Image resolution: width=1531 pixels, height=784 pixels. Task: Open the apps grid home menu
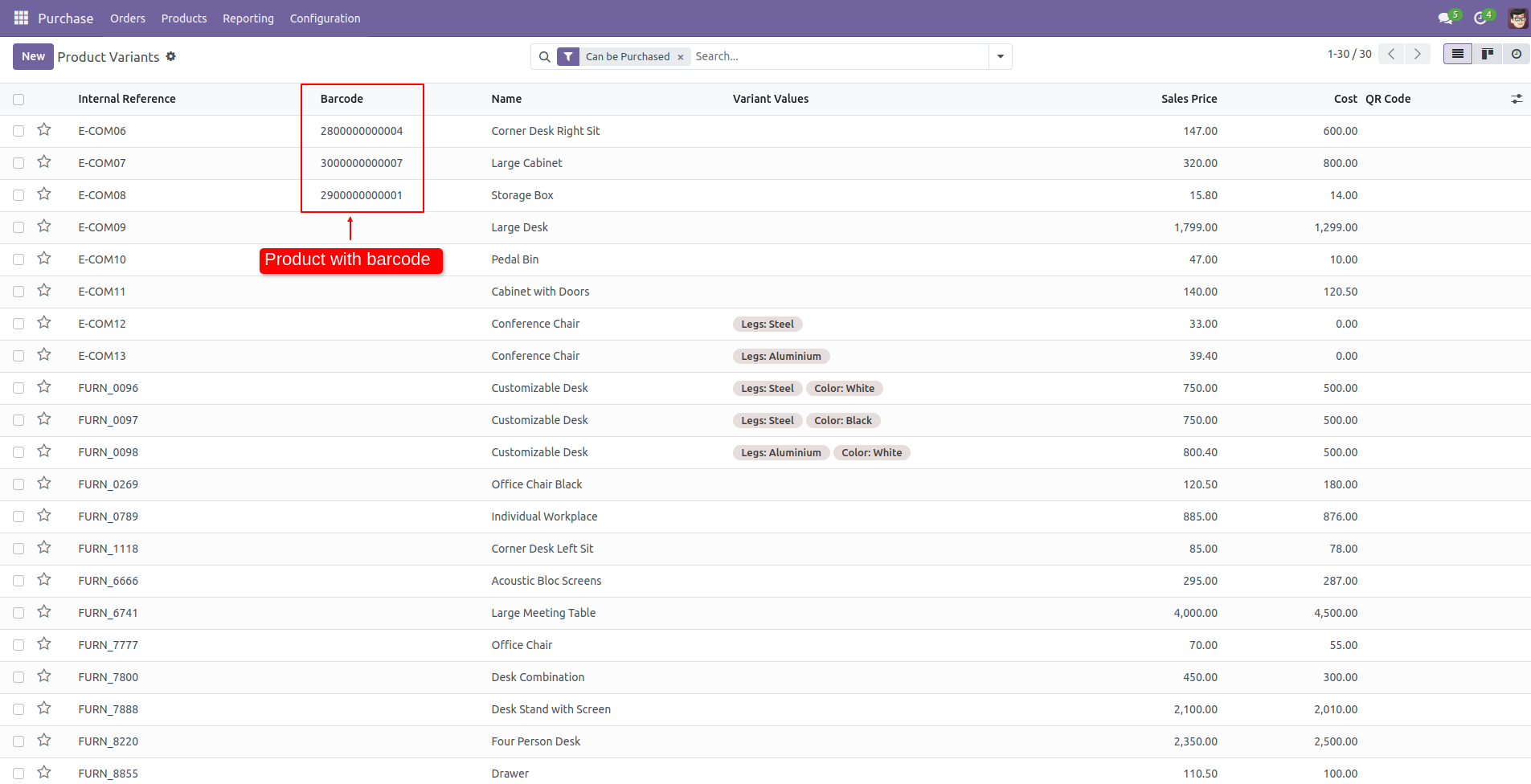pyautogui.click(x=21, y=18)
